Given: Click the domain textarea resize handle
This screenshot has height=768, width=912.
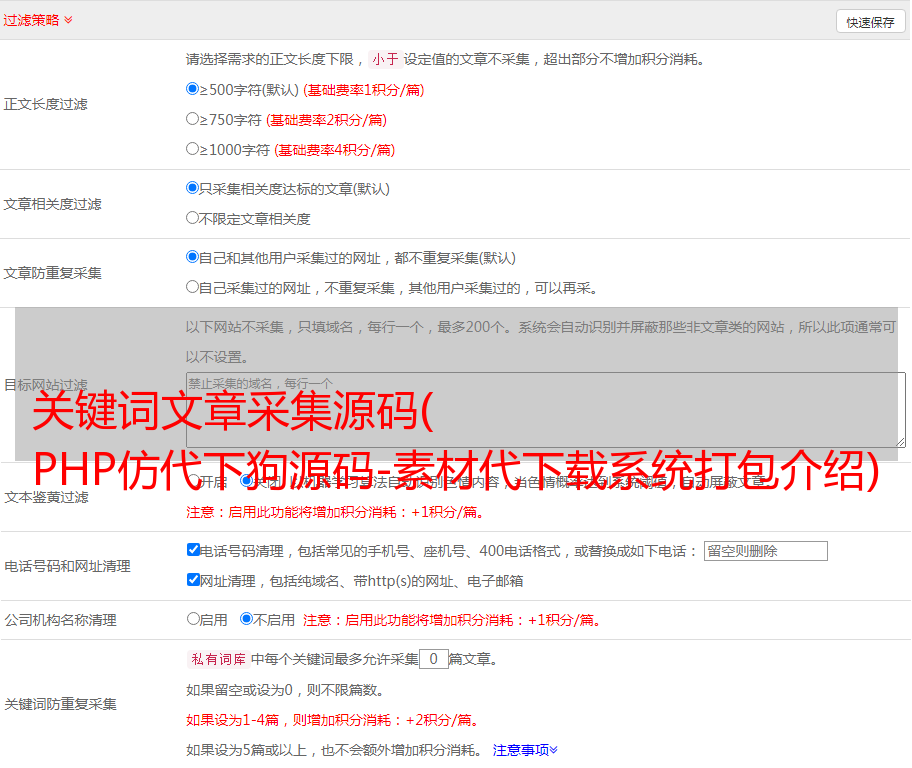Looking at the screenshot, I should [900, 441].
